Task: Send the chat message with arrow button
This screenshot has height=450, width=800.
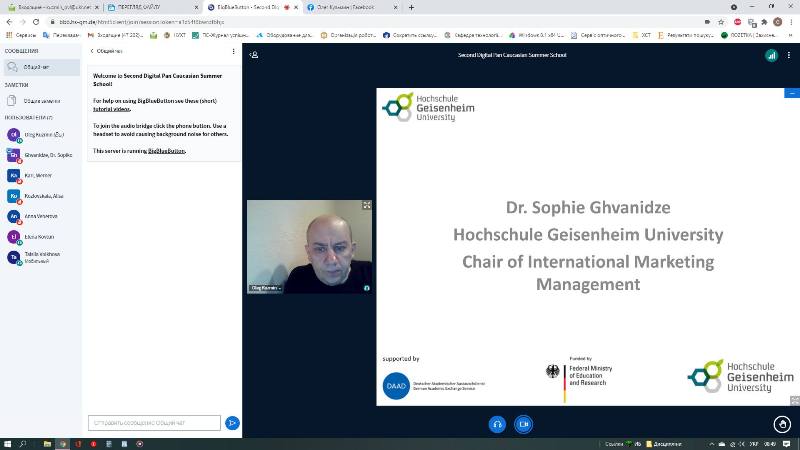Action: tap(232, 423)
